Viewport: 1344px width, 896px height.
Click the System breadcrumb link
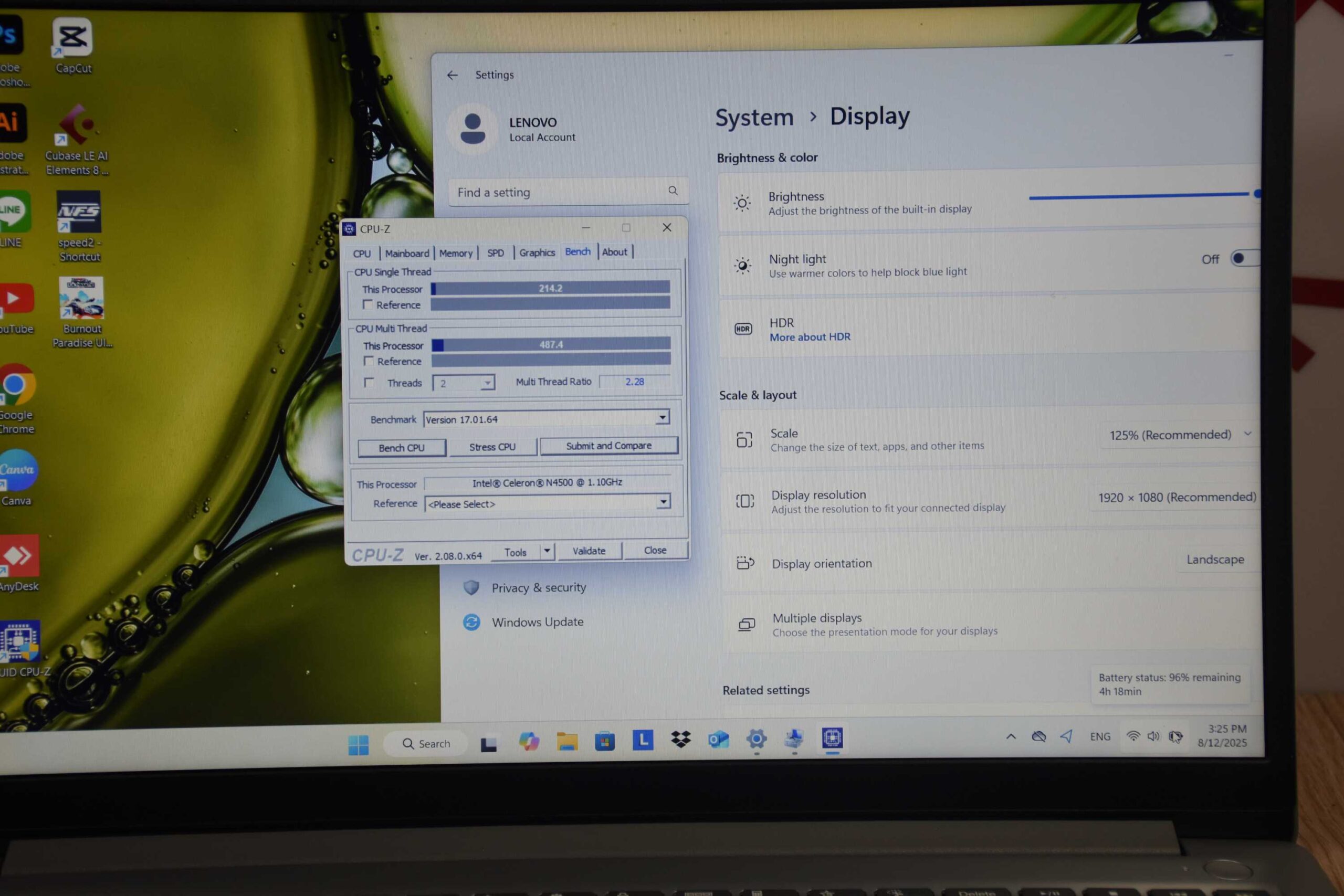(x=754, y=118)
